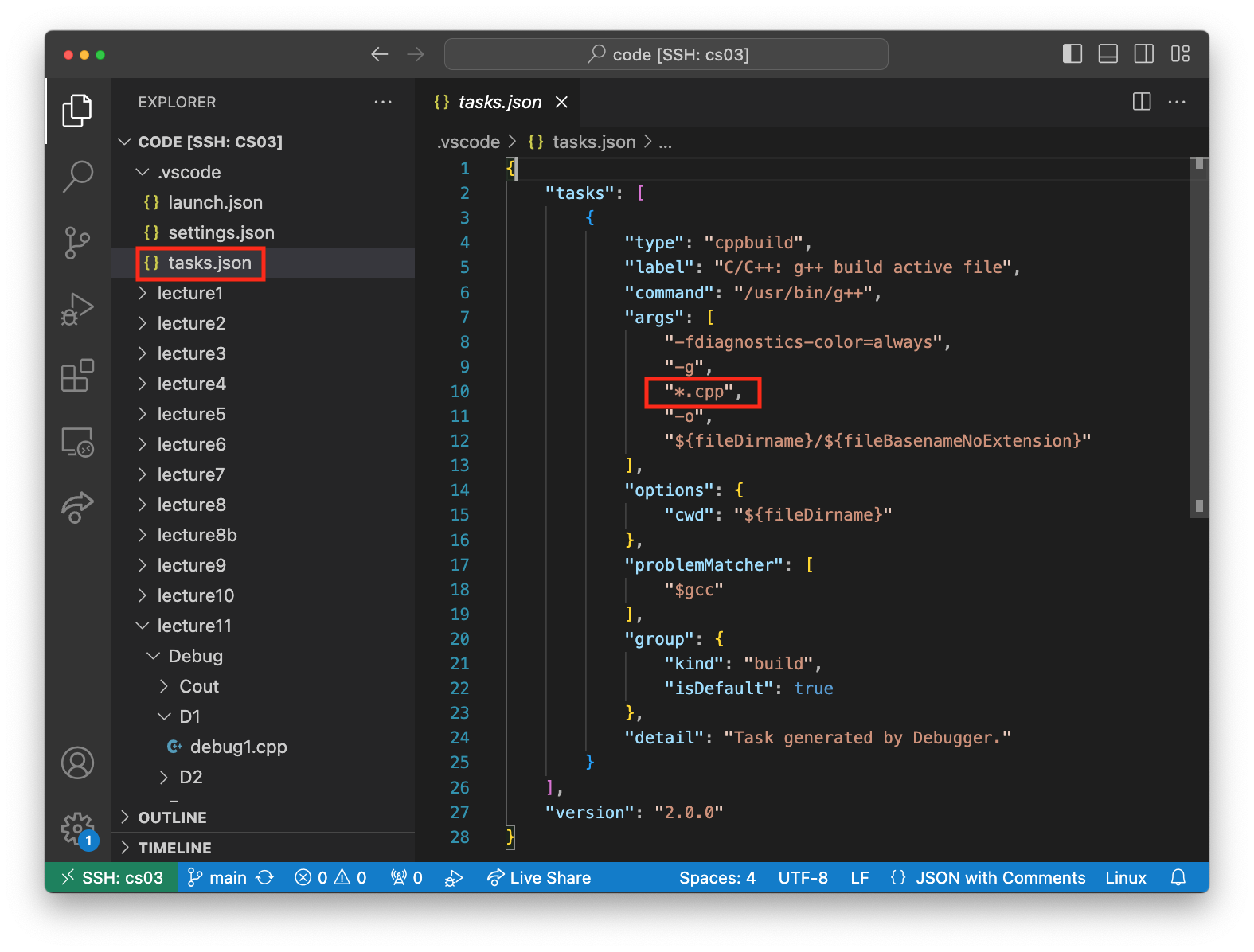The width and height of the screenshot is (1254, 952).
Task: Expand the OUTLINE section
Action: pos(263,817)
